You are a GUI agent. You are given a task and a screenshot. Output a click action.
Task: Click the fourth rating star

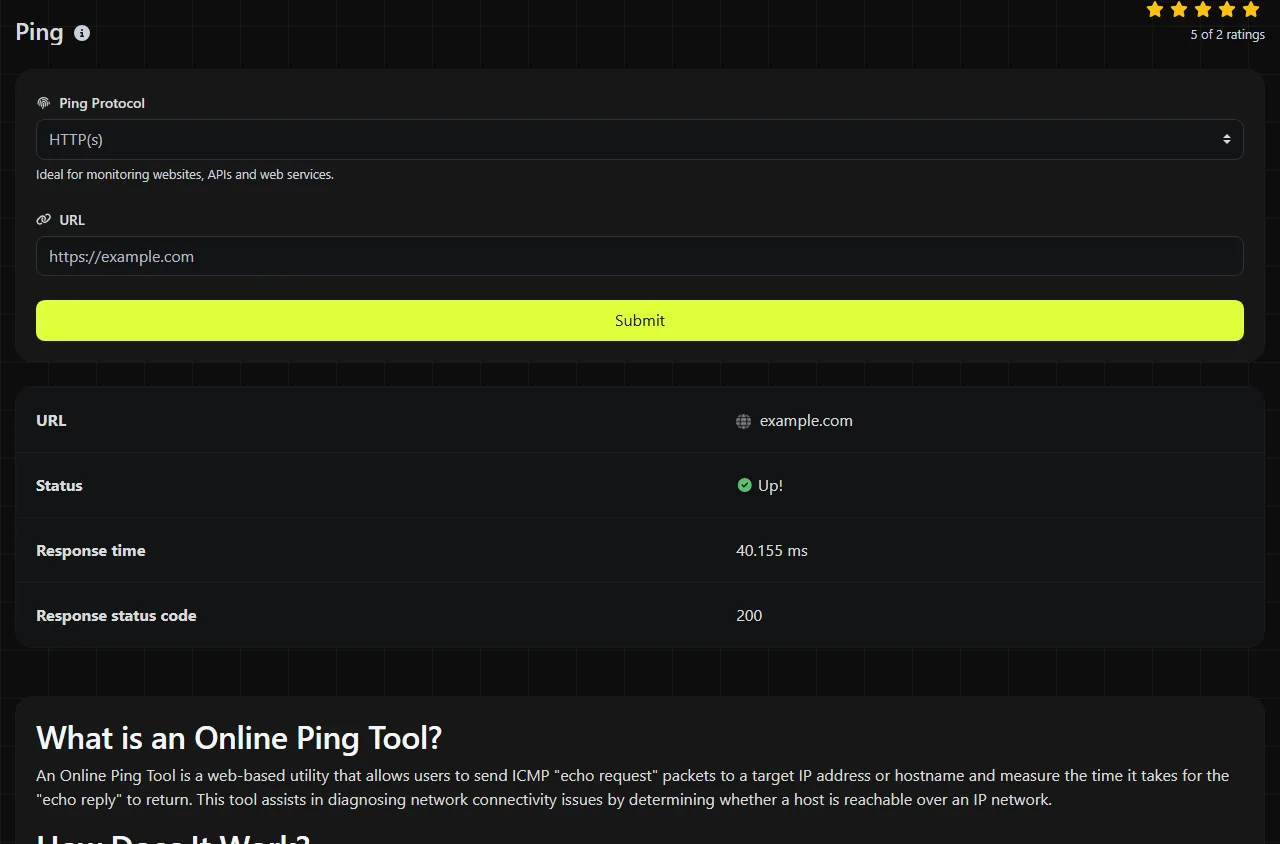(1227, 10)
